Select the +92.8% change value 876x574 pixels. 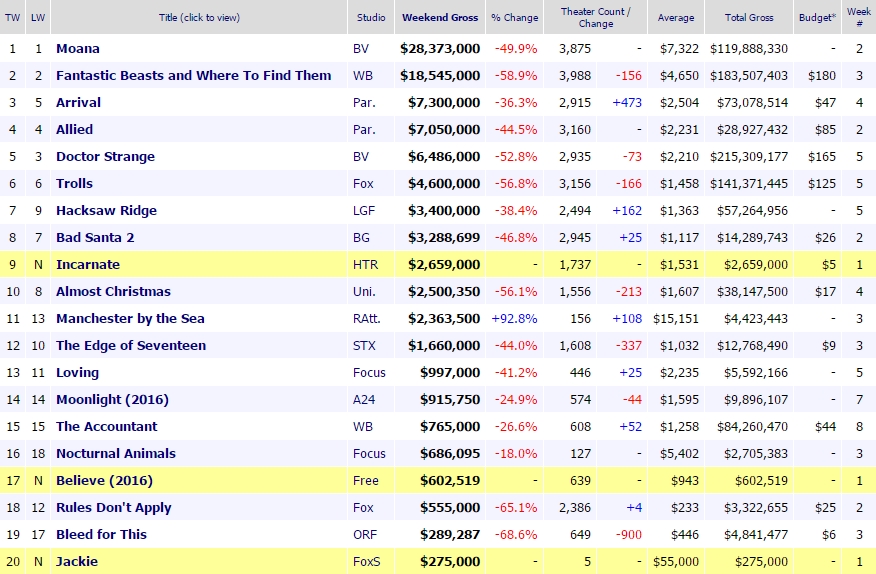[x=515, y=319]
